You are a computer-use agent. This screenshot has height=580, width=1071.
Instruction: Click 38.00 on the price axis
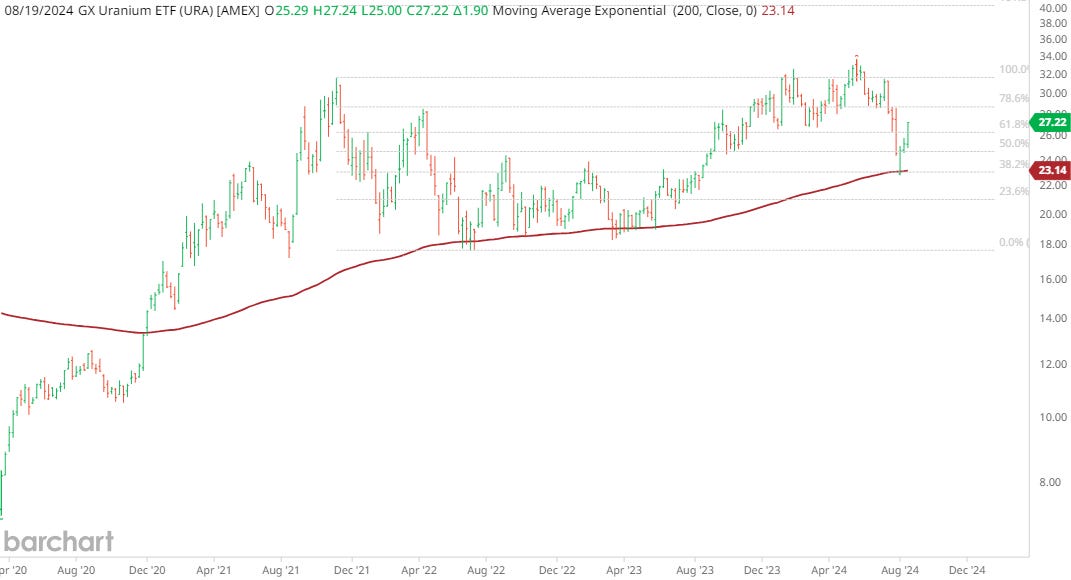tap(1053, 23)
